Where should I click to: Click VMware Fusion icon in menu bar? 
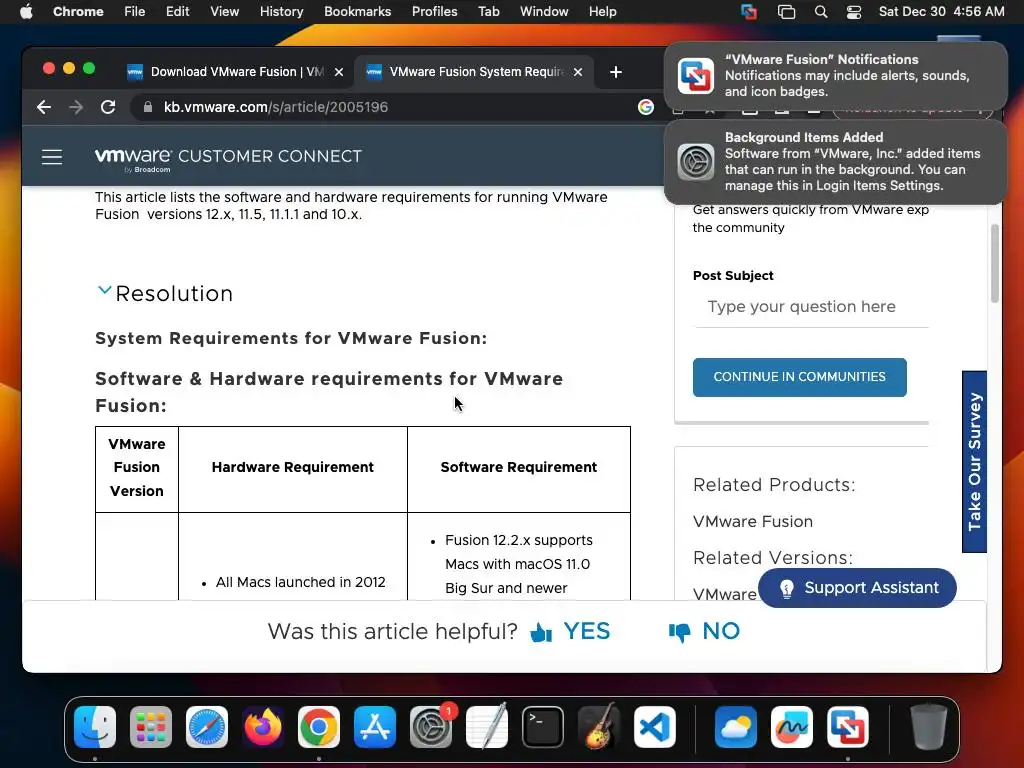point(749,11)
